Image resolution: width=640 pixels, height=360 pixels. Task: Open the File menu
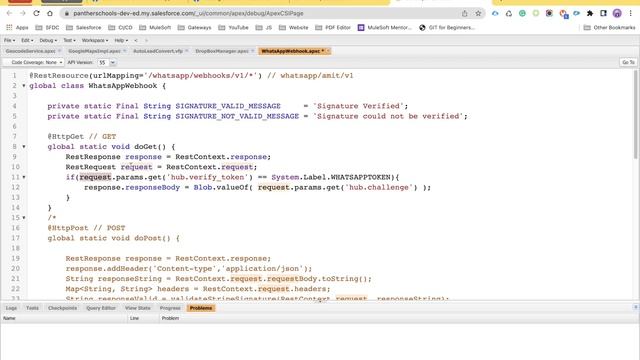pos(9,40)
